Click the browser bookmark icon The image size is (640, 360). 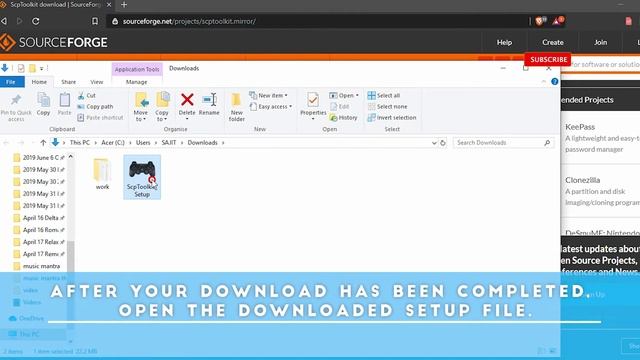pyautogui.click(x=95, y=21)
